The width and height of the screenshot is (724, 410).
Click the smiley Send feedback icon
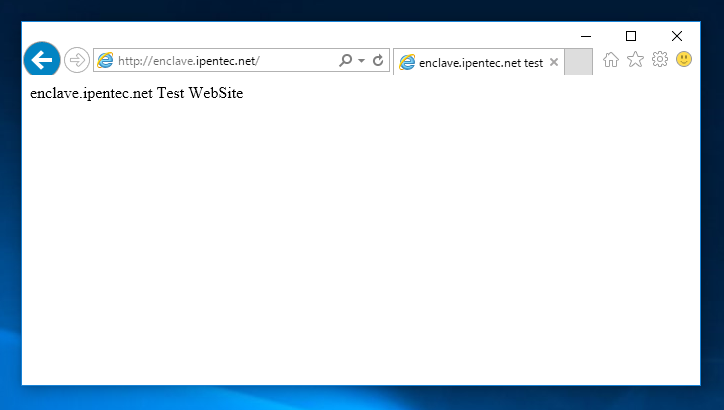tap(684, 59)
